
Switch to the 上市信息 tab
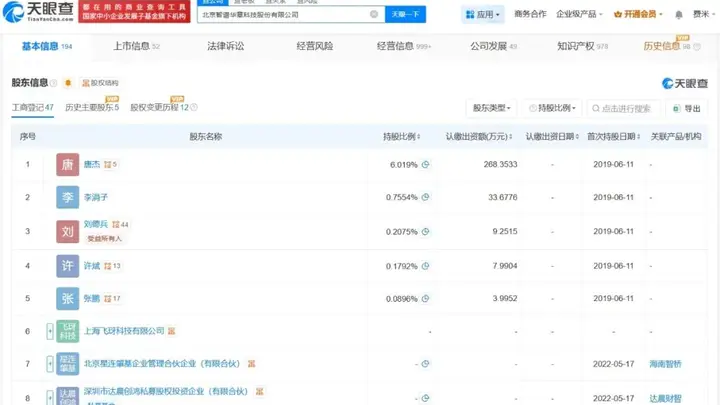point(136,46)
